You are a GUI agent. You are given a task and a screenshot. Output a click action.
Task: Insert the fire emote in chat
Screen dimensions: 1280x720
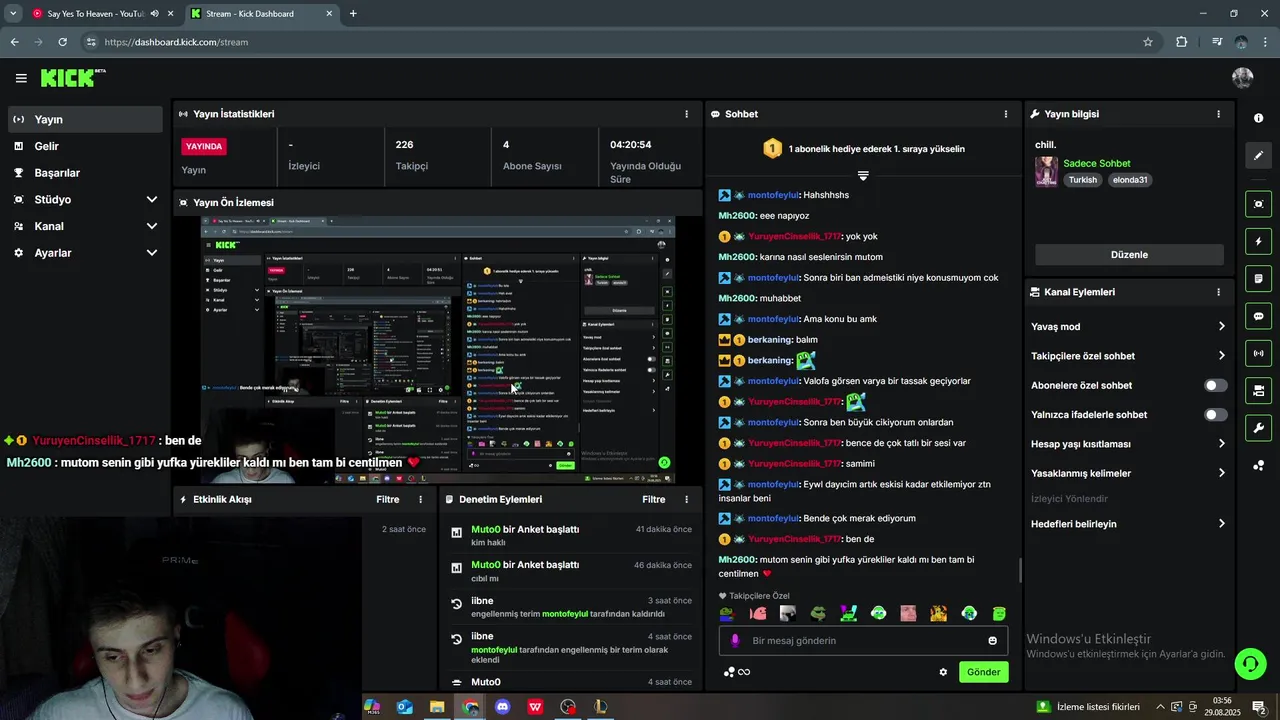click(x=938, y=613)
